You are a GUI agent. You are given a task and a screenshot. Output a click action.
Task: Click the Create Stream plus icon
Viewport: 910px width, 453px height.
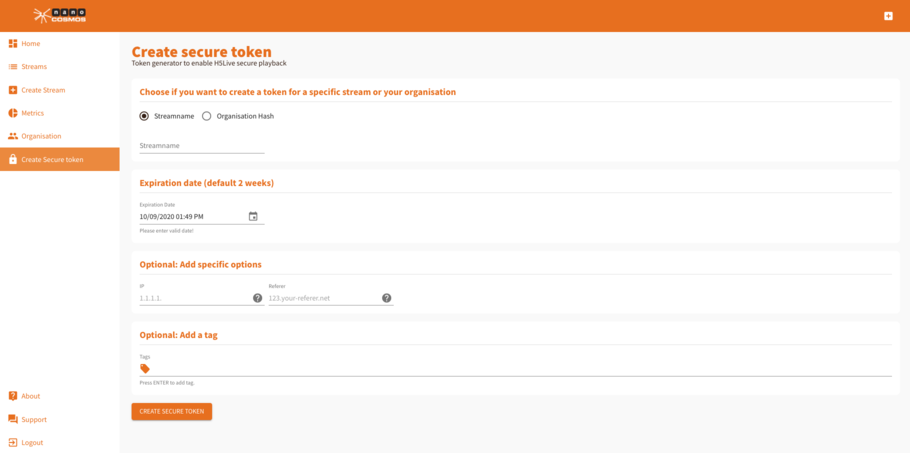click(13, 90)
